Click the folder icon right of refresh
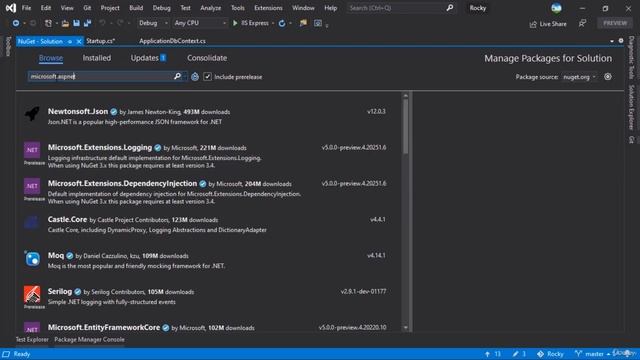Image resolution: width=640 pixels, height=360 pixels. 303,23
